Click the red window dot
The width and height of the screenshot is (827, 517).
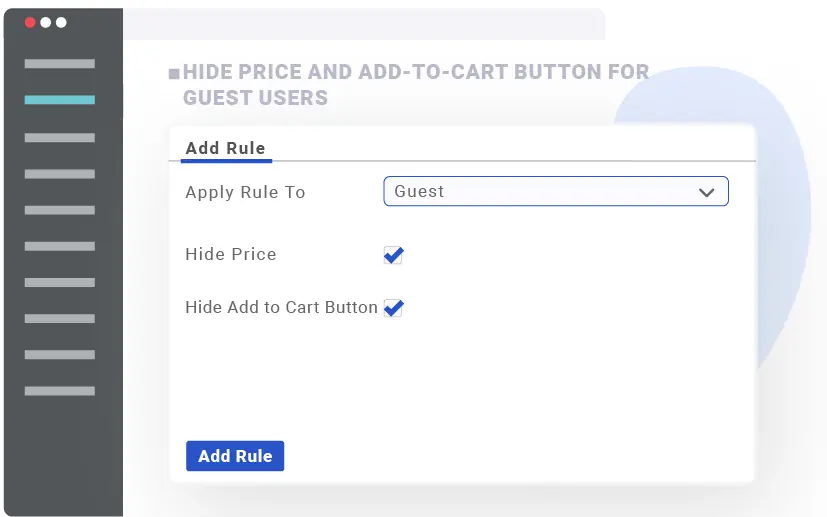[30, 22]
